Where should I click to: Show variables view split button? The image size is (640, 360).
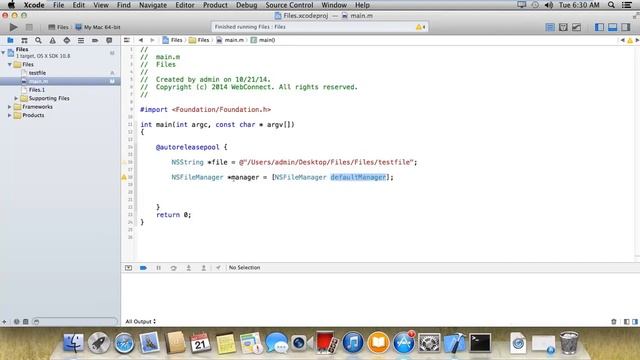point(627,322)
